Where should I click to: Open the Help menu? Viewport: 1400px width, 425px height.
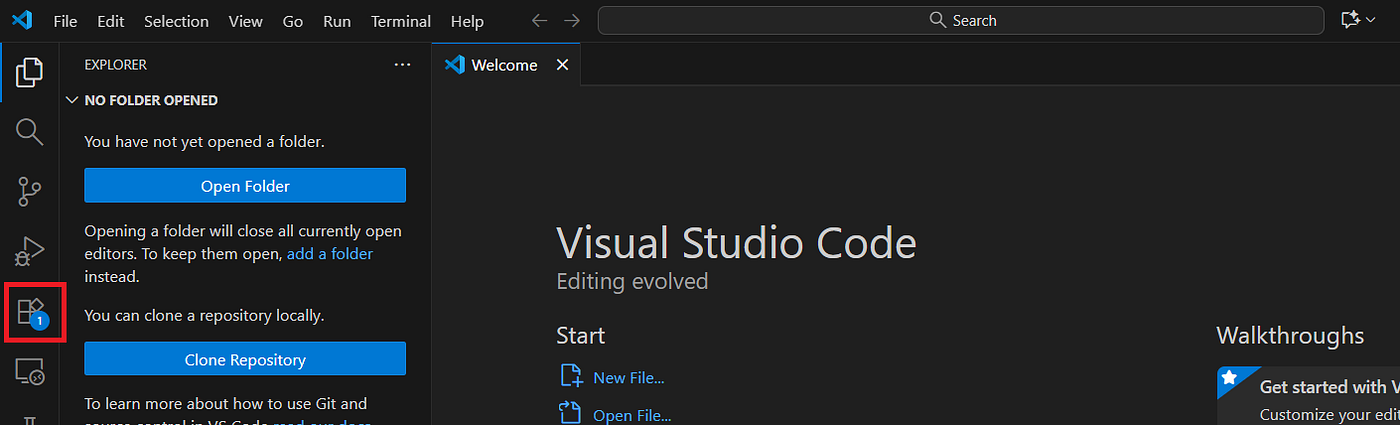pos(467,21)
